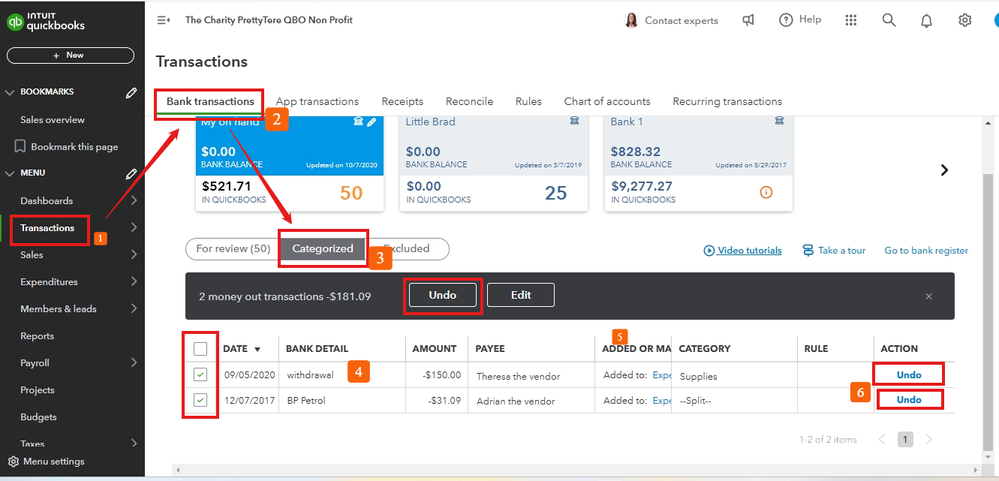Collapse the BOOKMARKS section
Image resolution: width=999 pixels, height=481 pixels.
coord(10,92)
